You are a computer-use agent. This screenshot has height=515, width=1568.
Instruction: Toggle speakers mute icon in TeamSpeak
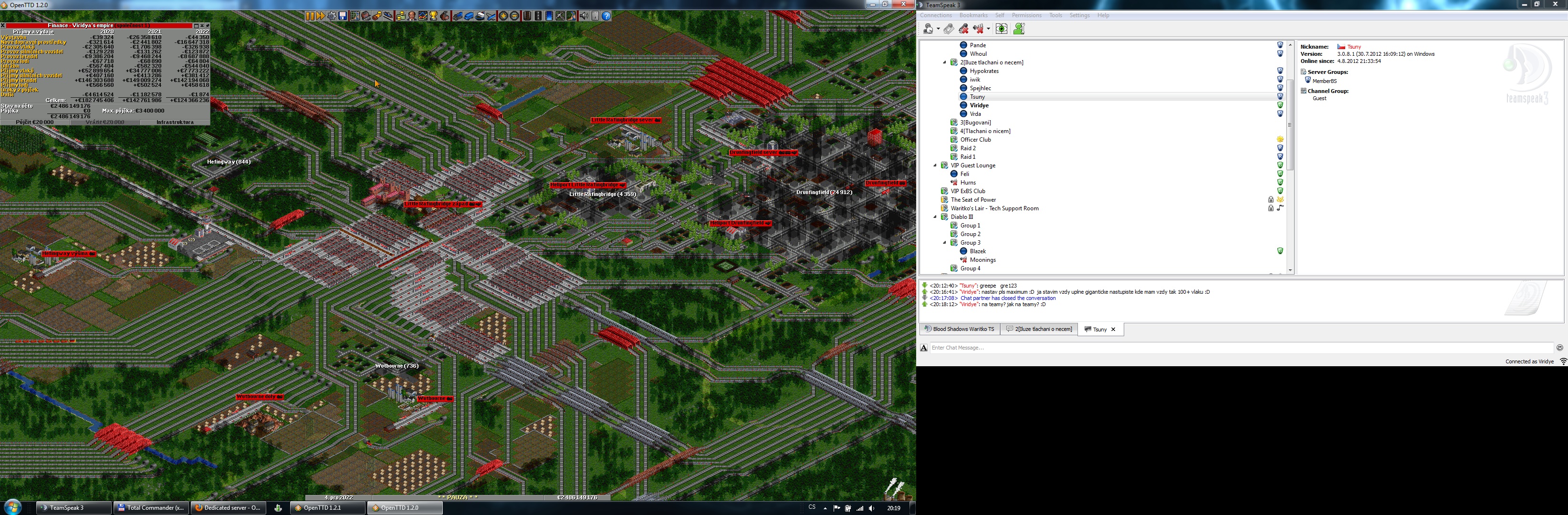click(978, 29)
